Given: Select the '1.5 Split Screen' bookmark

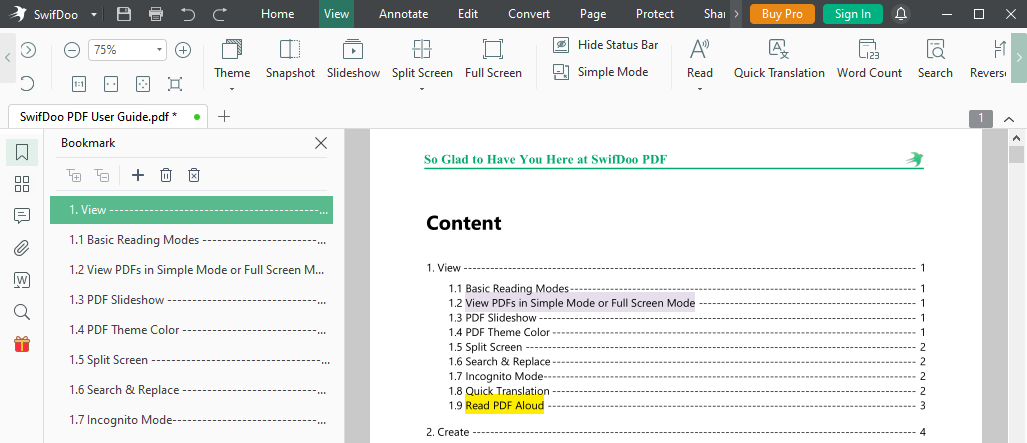Looking at the screenshot, I should pyautogui.click(x=191, y=360).
